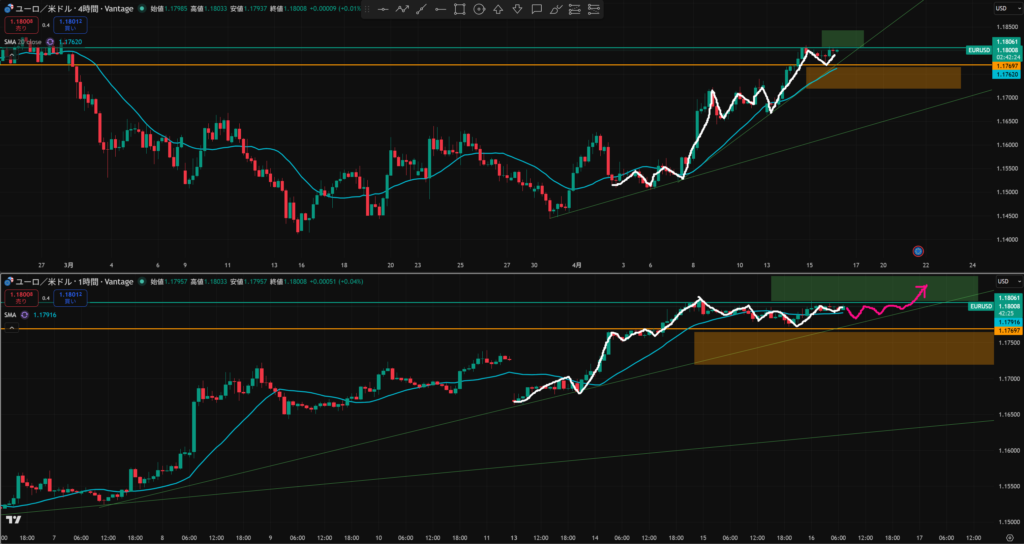This screenshot has height=544, width=1024.
Task: Click the top chart symbol title EUR/USD 4-hour
Action: coord(70,8)
